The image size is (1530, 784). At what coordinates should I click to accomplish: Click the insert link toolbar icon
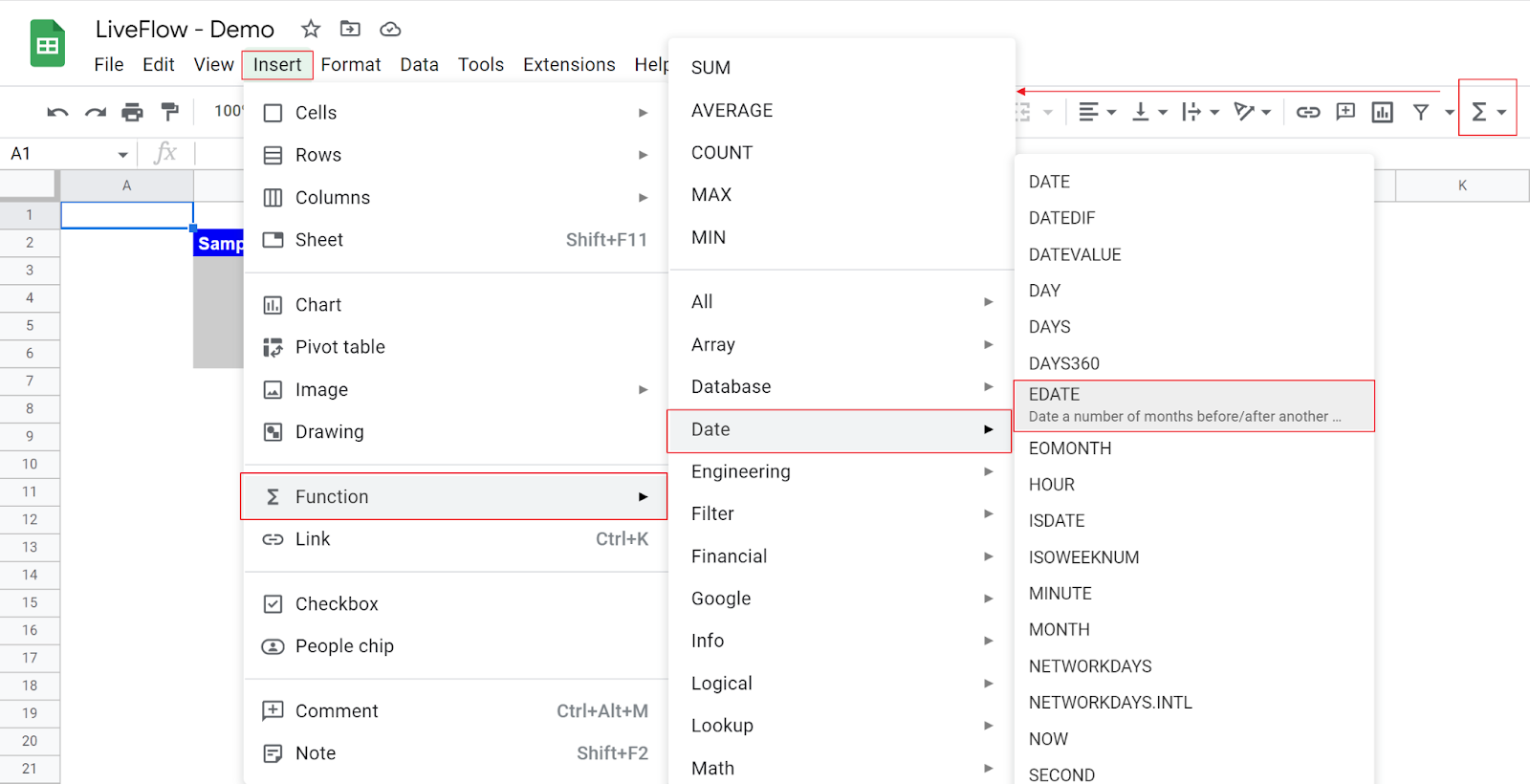pyautogui.click(x=1307, y=112)
